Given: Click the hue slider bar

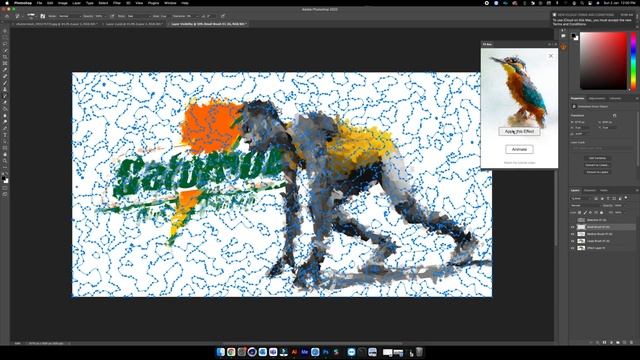Looking at the screenshot, I should (633, 61).
